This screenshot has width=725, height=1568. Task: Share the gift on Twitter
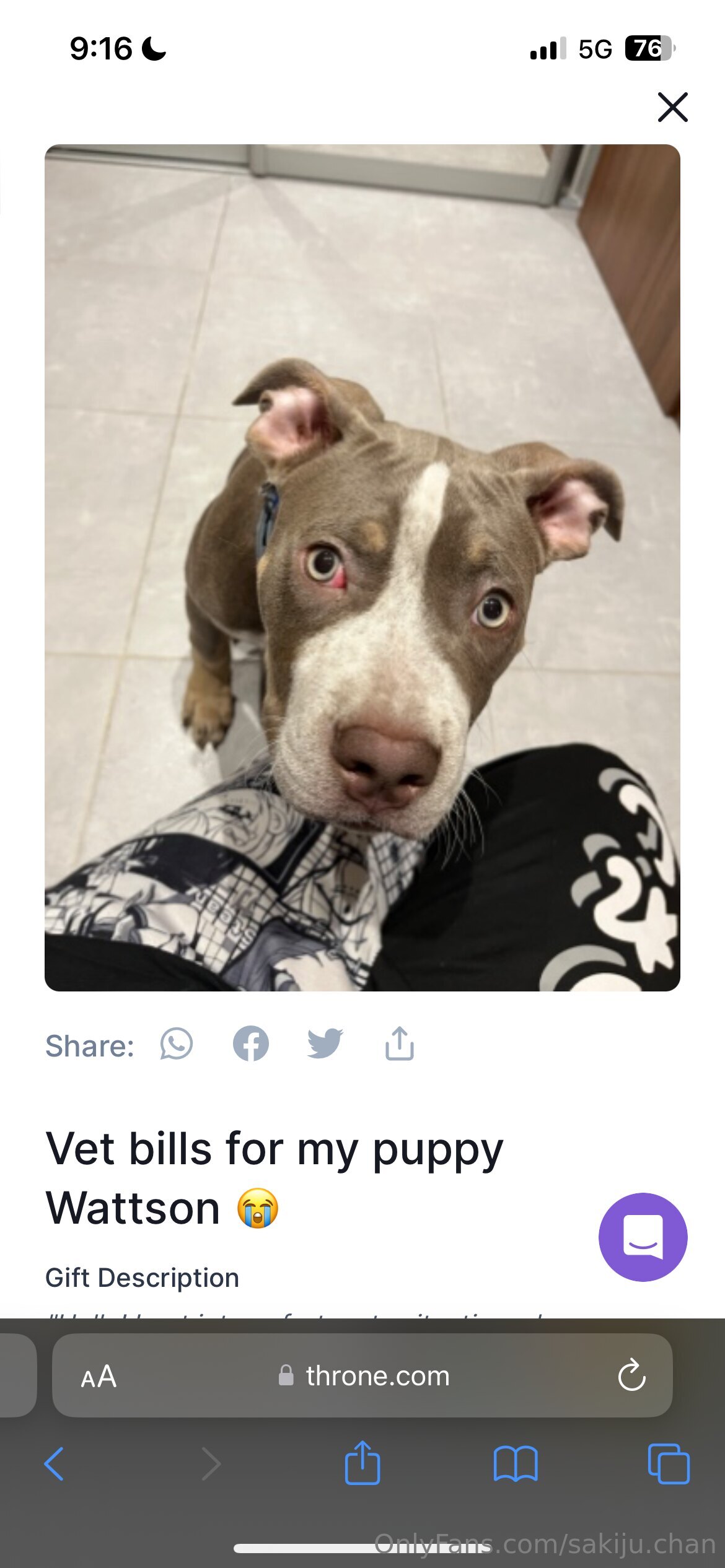[x=325, y=1044]
